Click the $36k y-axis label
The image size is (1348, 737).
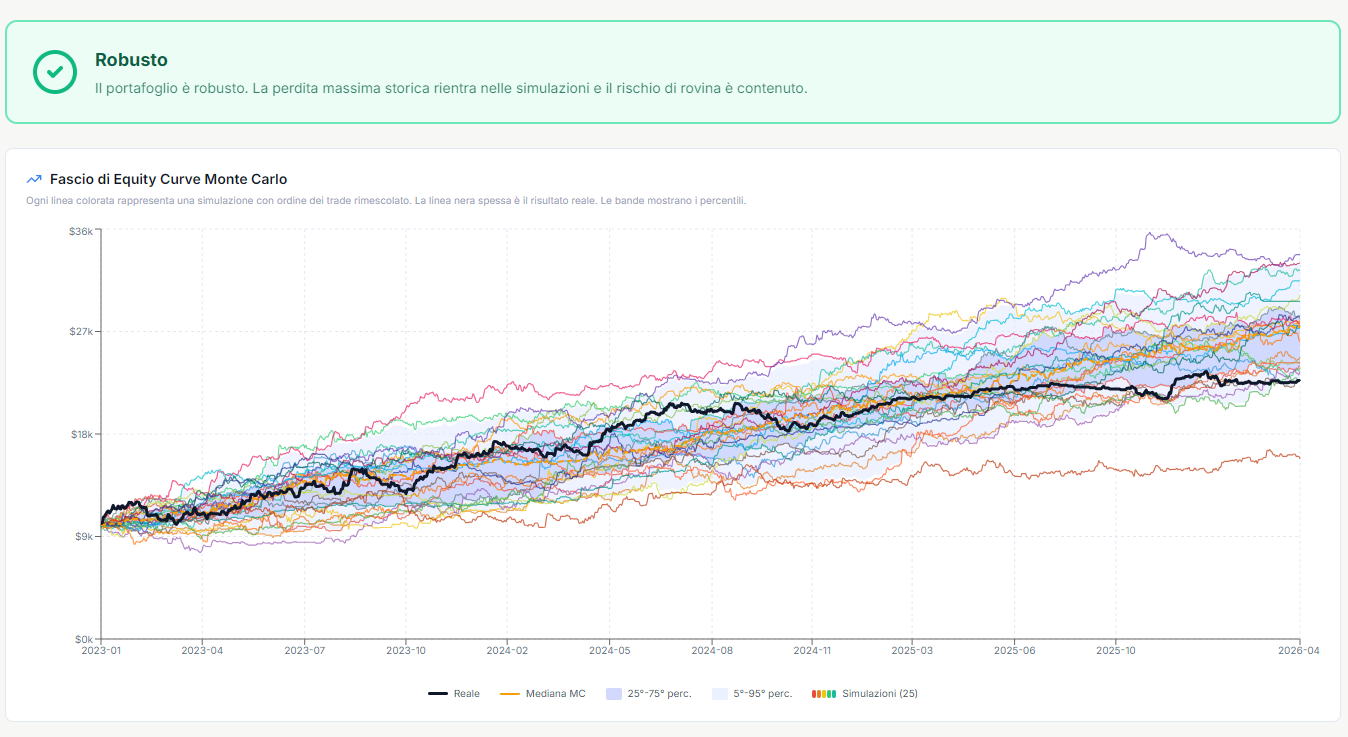pos(82,231)
